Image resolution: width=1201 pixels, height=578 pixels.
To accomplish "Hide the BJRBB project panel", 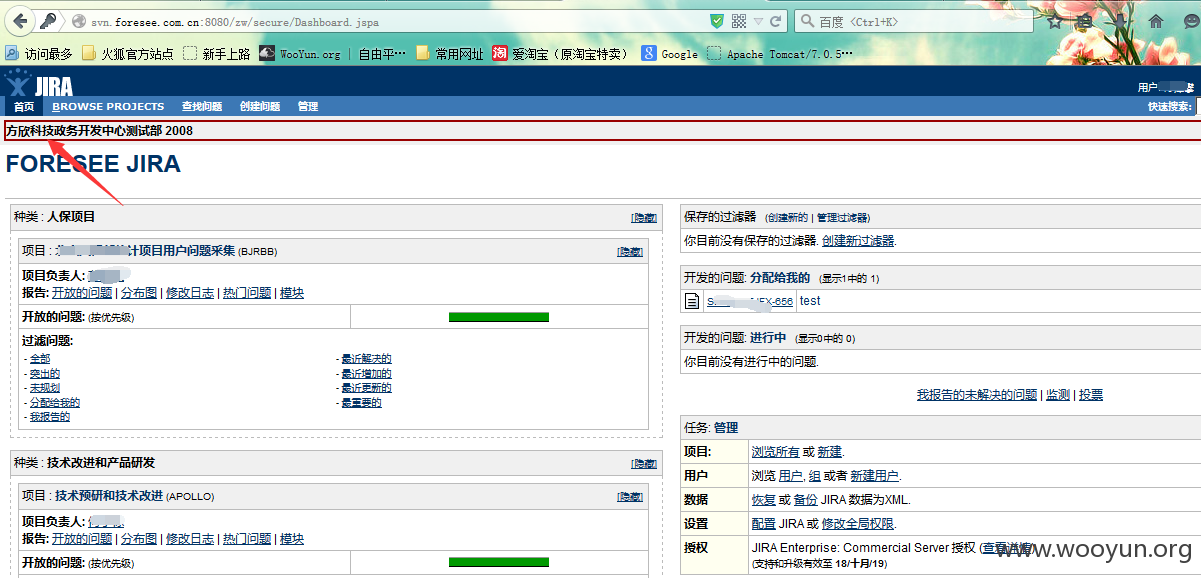I will click(x=630, y=251).
